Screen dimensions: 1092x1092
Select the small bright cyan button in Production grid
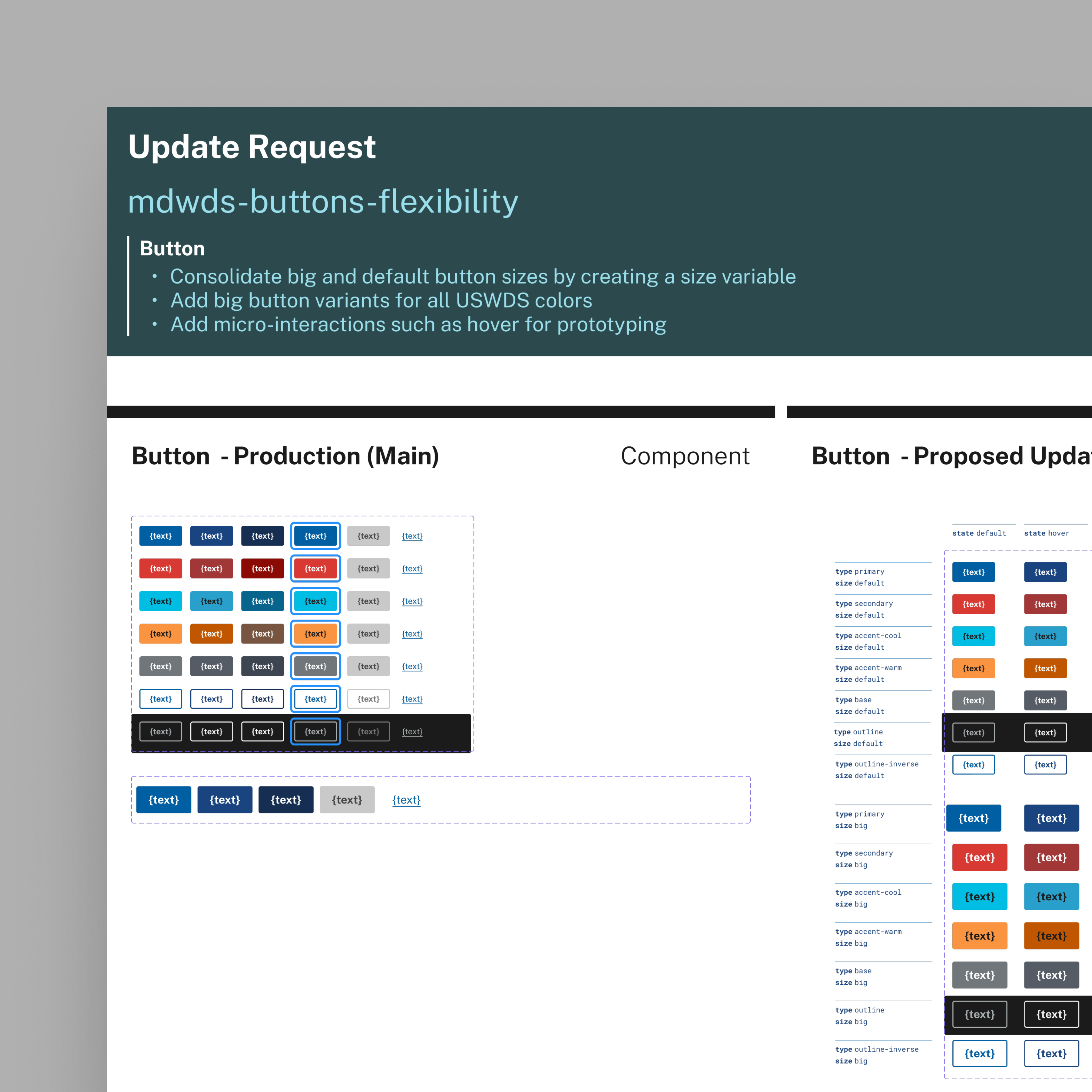[160, 601]
